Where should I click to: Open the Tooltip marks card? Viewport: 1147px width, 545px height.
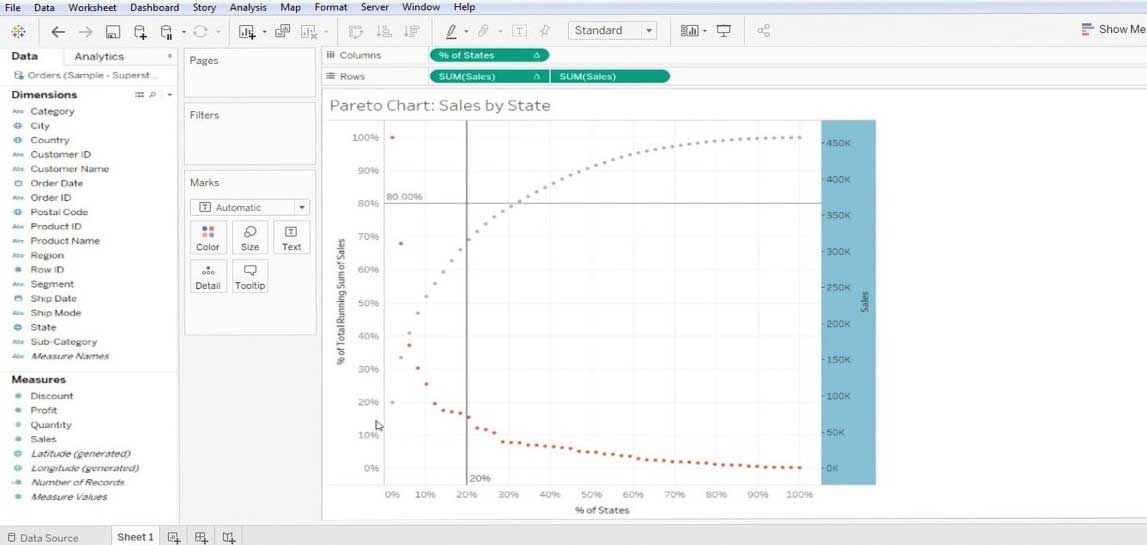pos(249,277)
